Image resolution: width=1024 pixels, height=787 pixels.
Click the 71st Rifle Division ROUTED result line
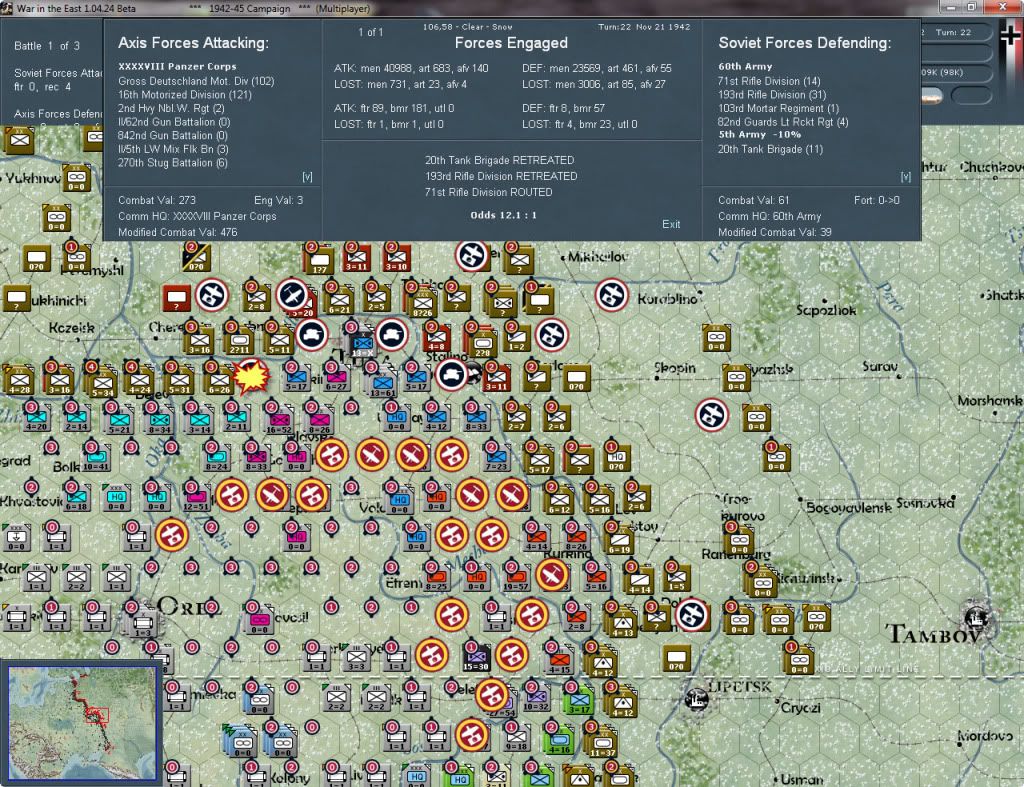point(488,192)
